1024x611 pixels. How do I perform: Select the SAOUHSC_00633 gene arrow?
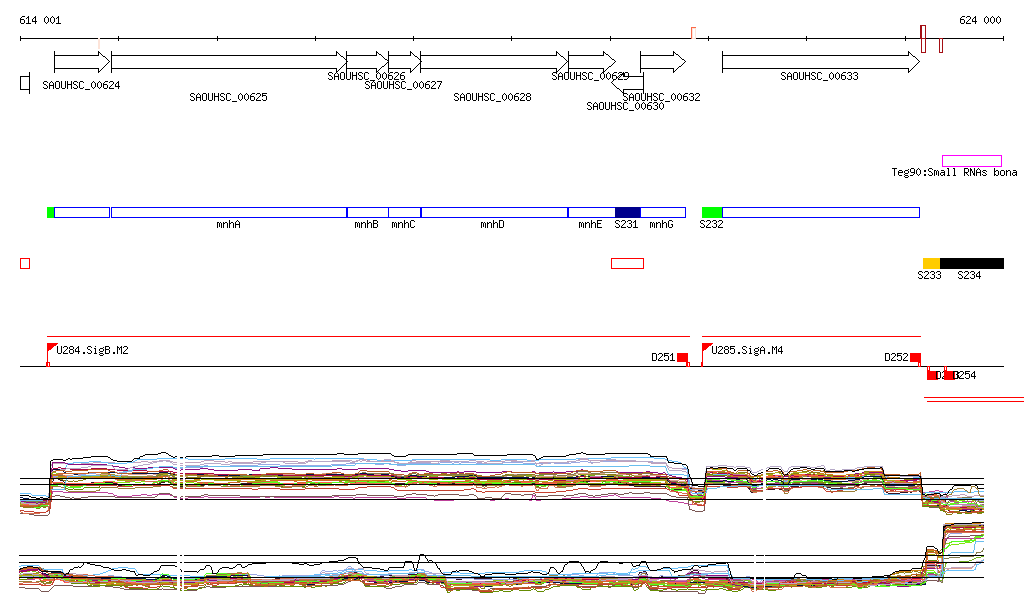pos(819,62)
